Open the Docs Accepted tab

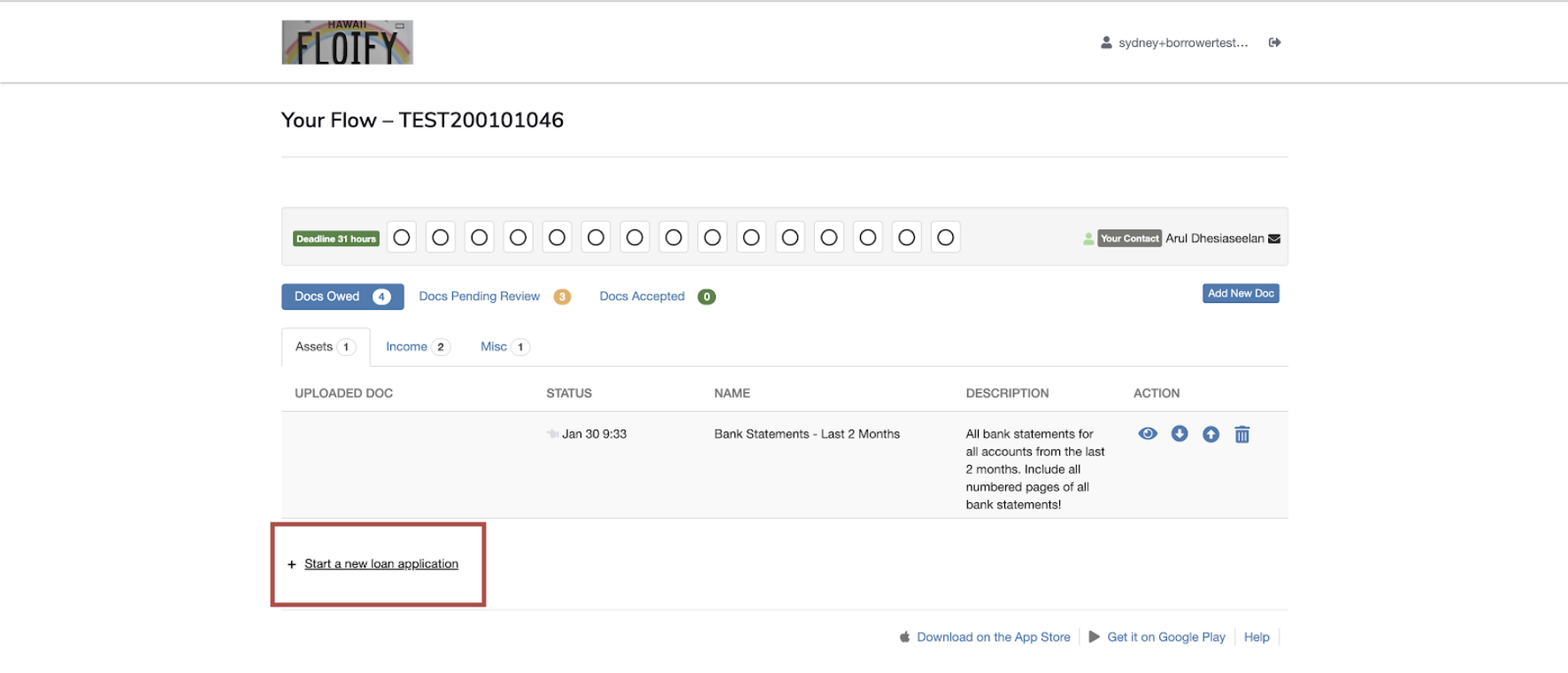tap(642, 297)
